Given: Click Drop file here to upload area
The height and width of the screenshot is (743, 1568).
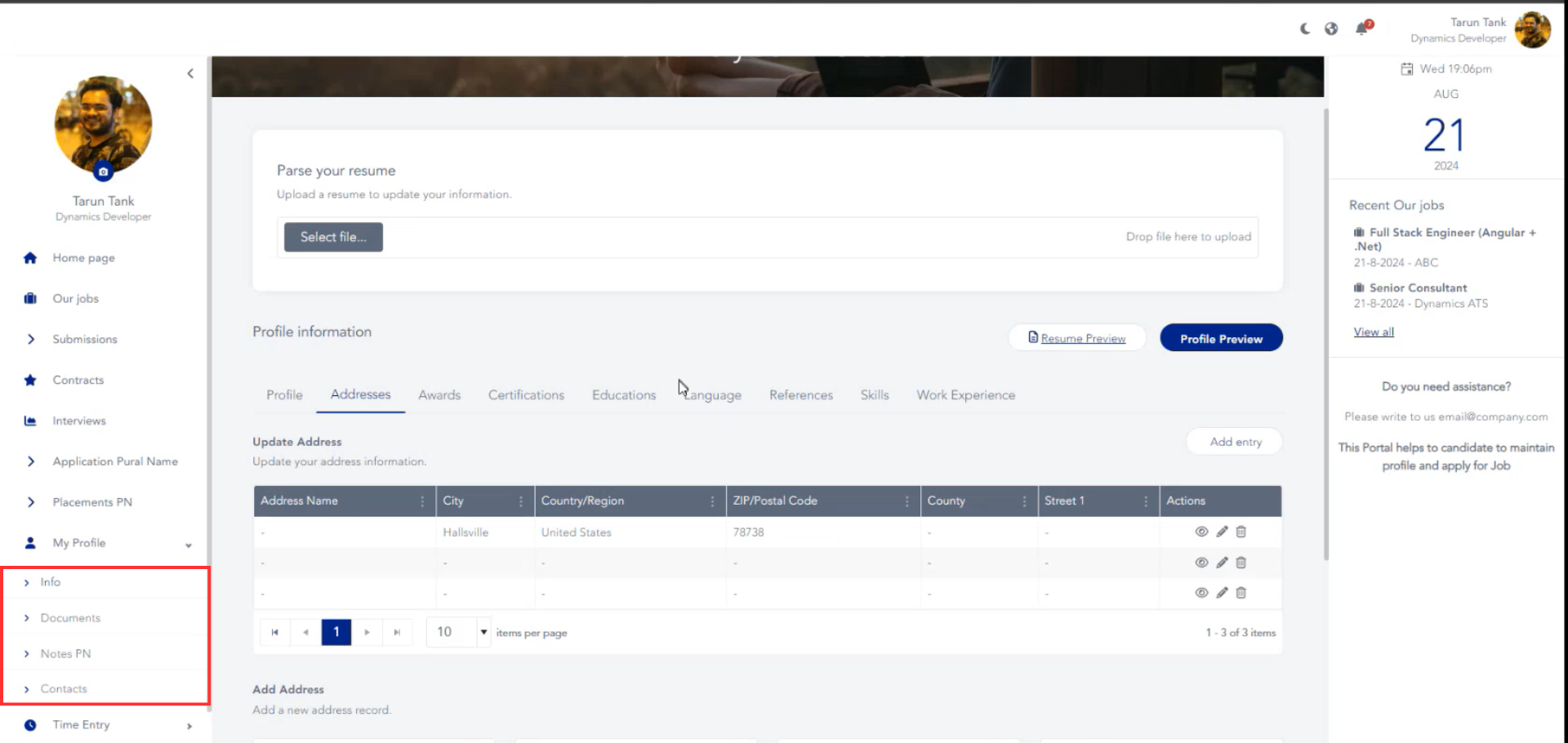Looking at the screenshot, I should pos(1188,237).
